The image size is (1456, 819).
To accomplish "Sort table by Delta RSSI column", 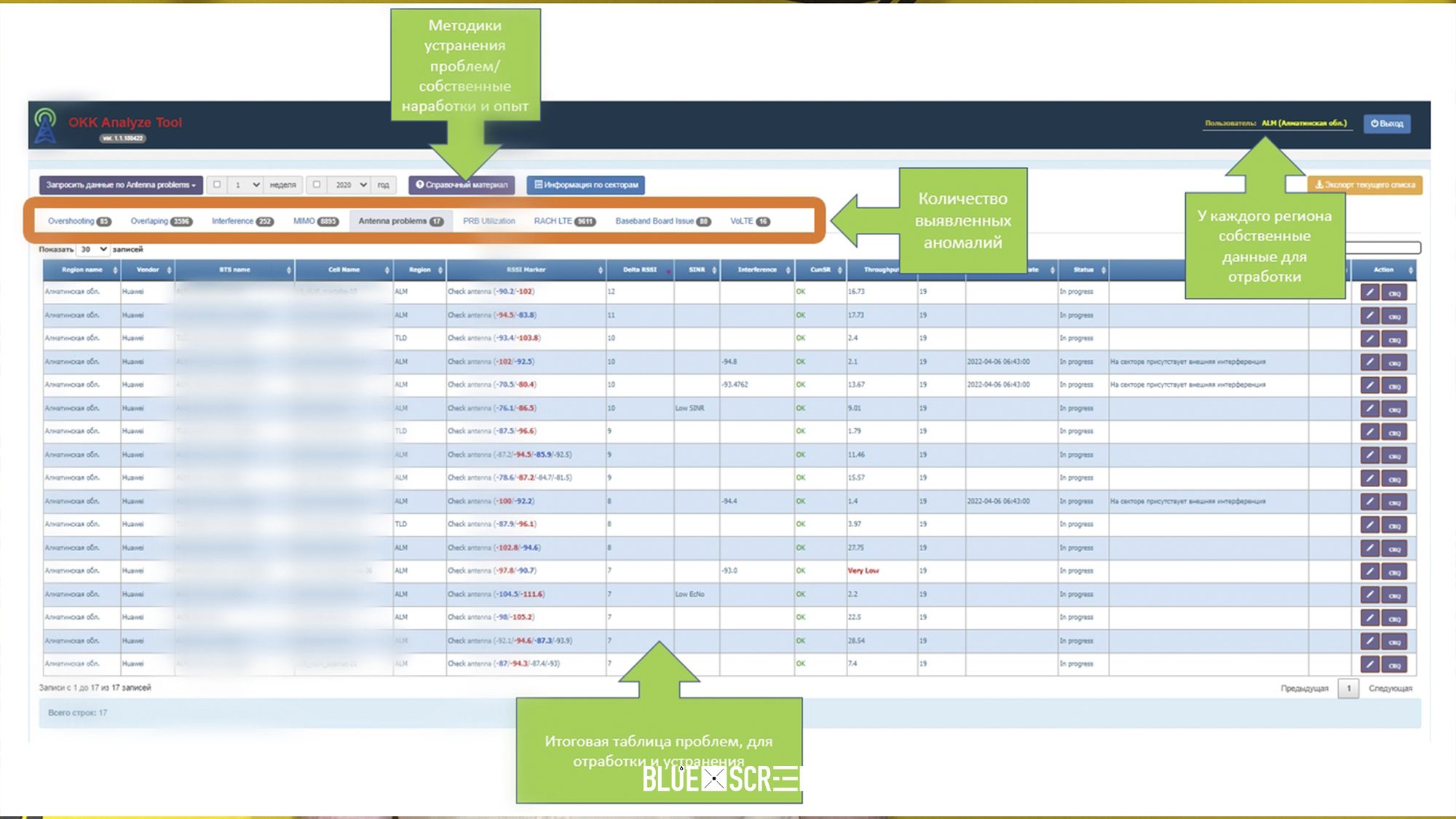I will pos(640,270).
